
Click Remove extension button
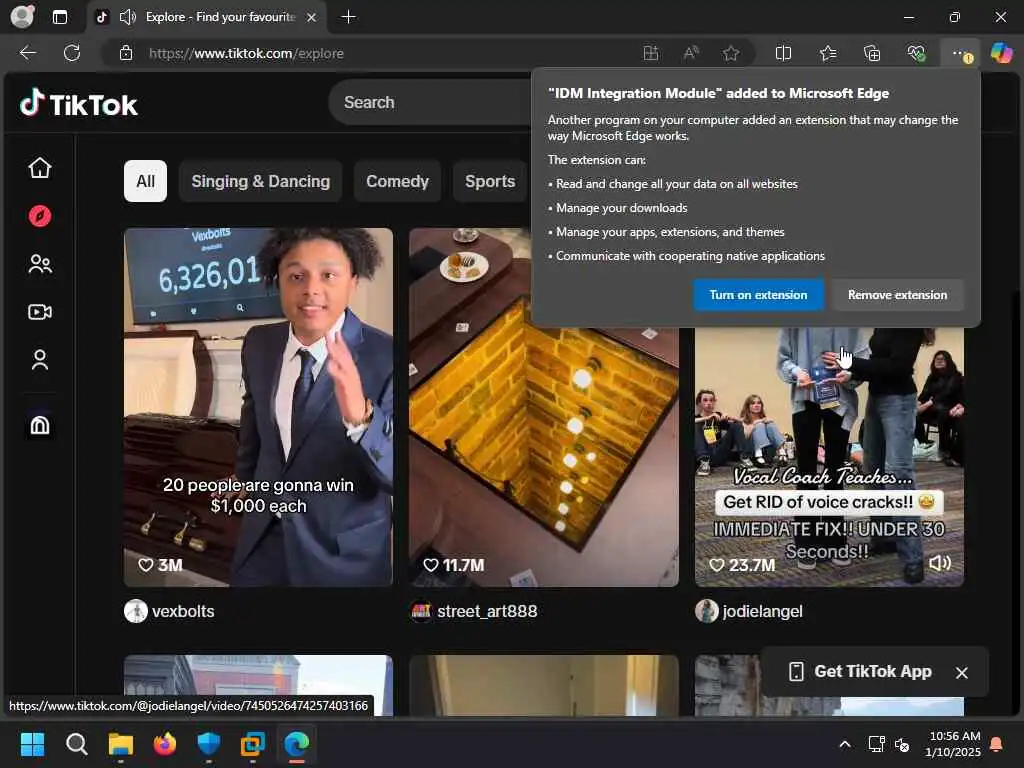tap(897, 295)
